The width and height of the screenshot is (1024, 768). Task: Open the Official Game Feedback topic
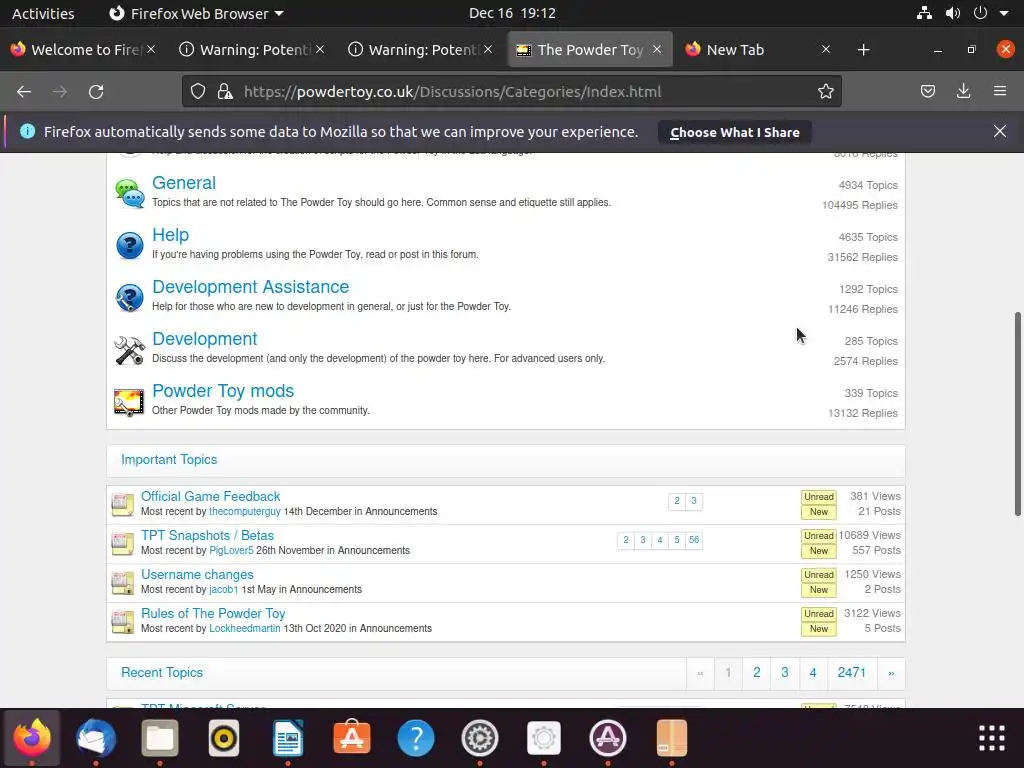coord(210,496)
